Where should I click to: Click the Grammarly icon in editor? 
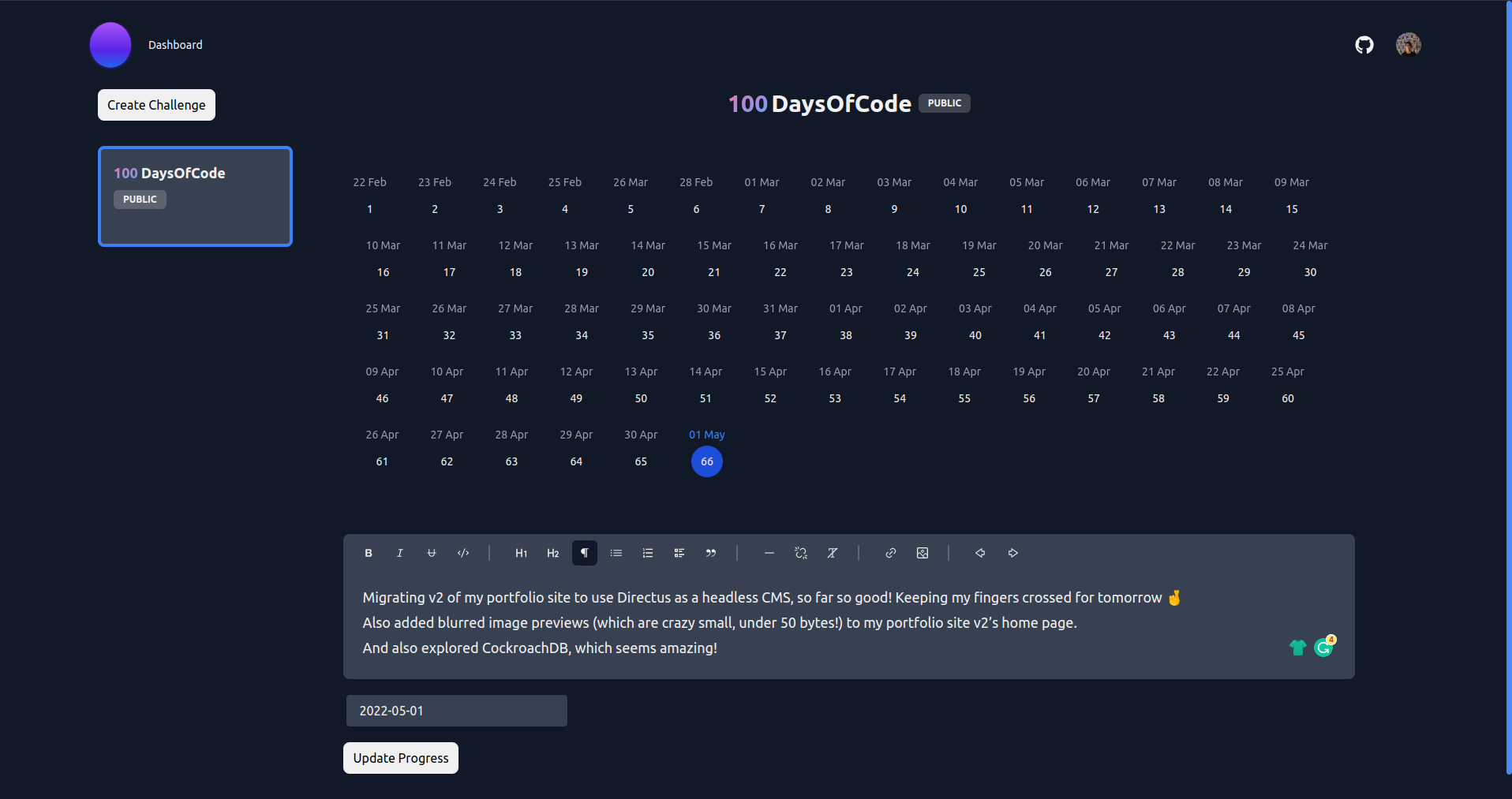(1324, 648)
